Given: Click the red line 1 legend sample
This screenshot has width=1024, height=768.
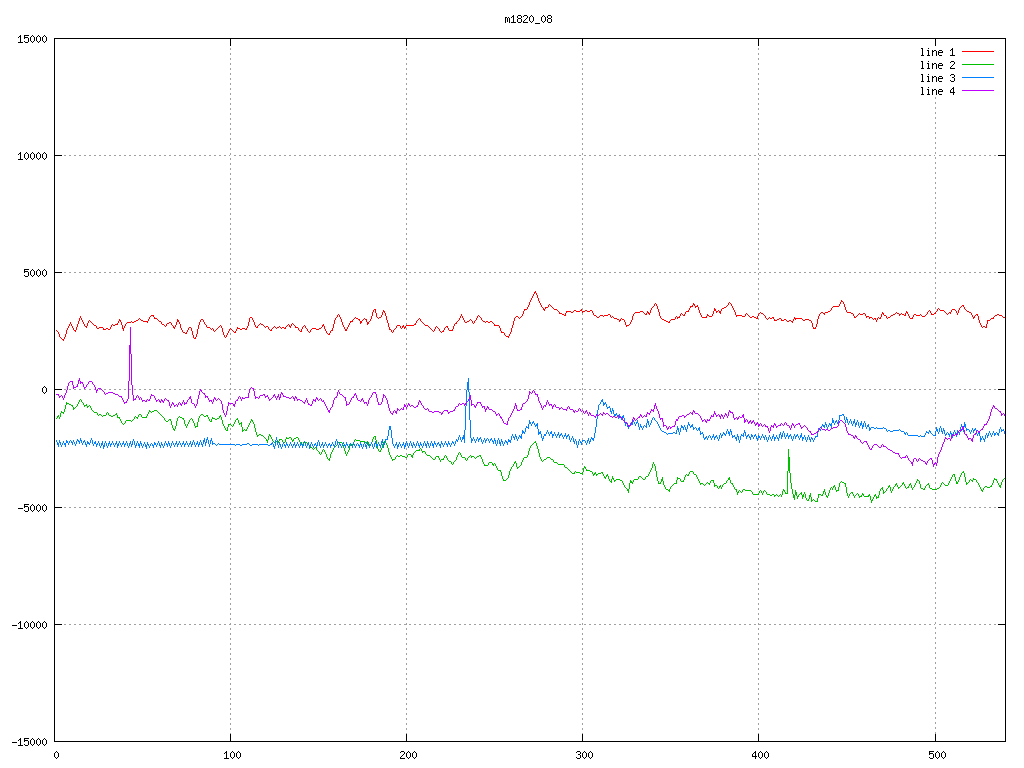Looking at the screenshot, I should click(978, 52).
